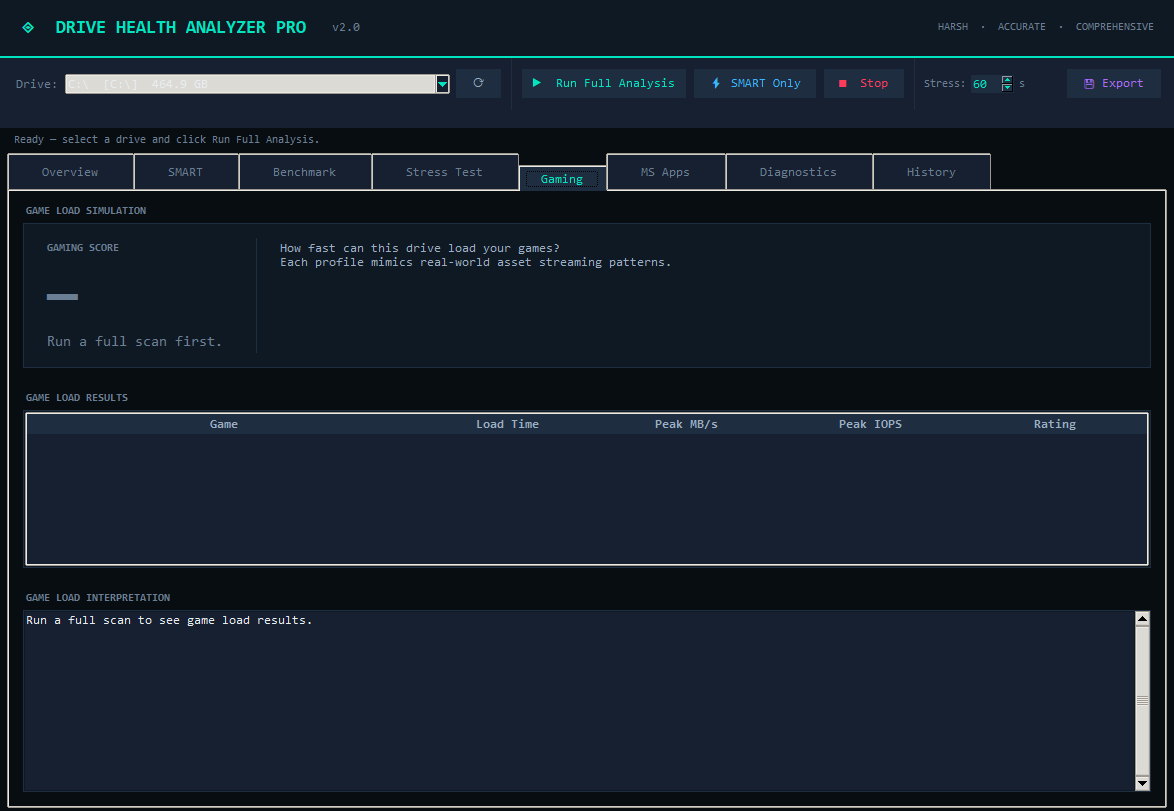Export the results
1174x811 pixels.
(1113, 83)
